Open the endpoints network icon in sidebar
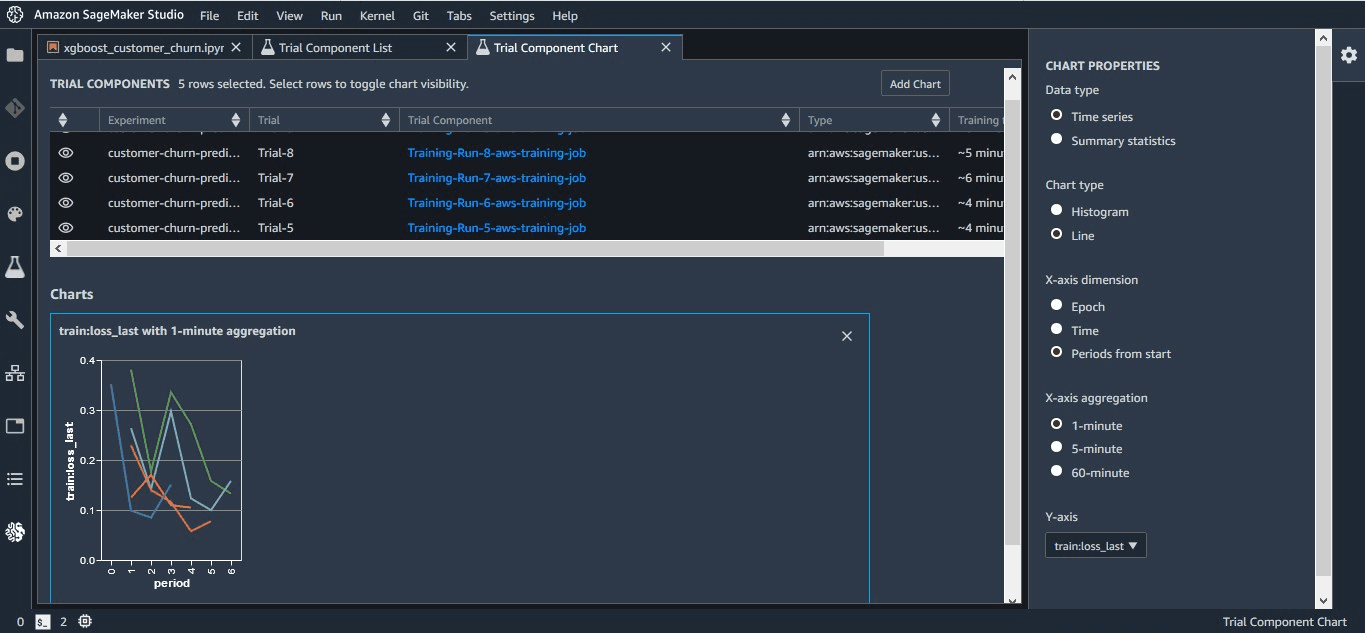1365x633 pixels. [x=15, y=373]
